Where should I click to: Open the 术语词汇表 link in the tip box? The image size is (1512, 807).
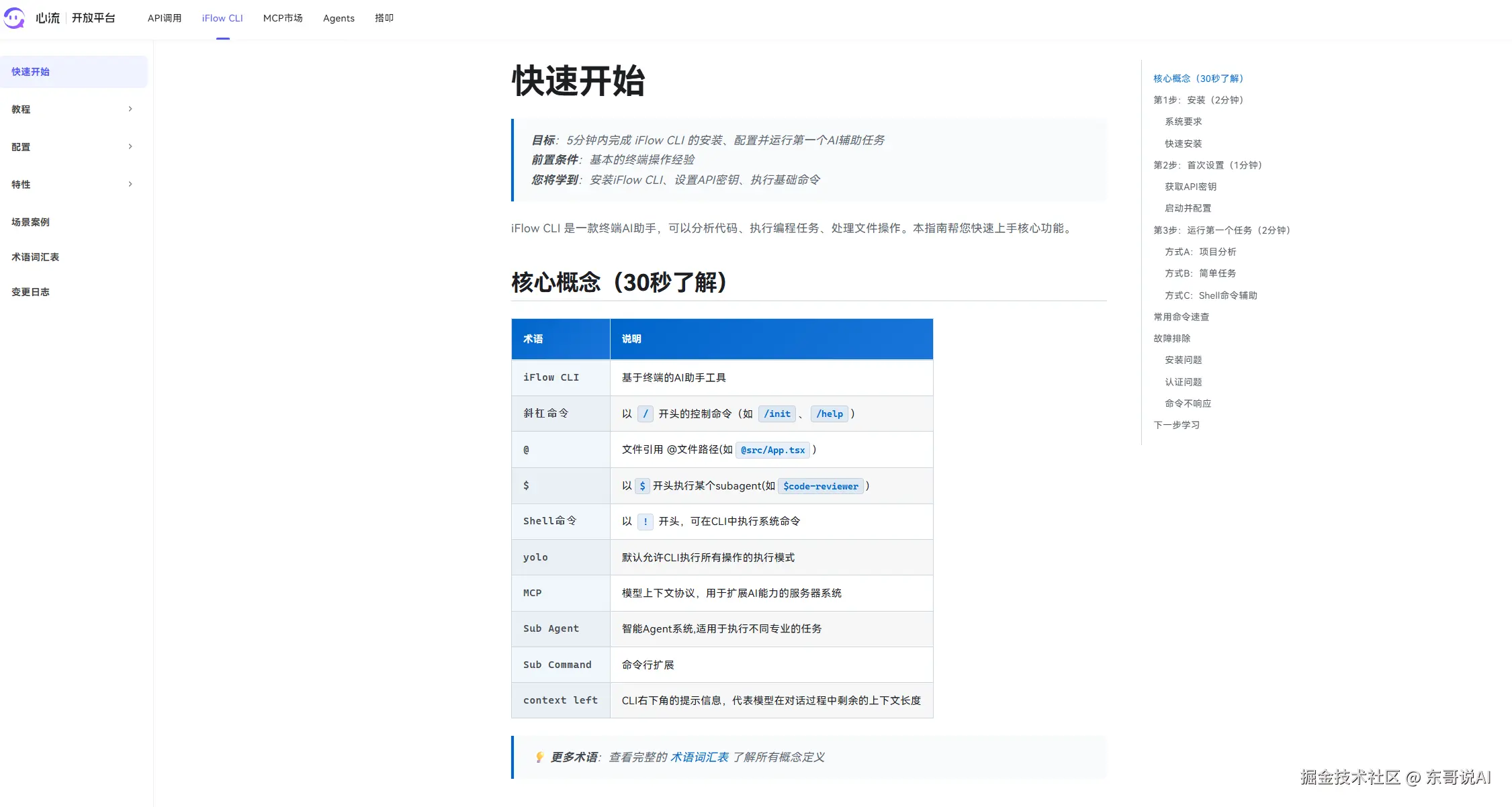point(699,757)
